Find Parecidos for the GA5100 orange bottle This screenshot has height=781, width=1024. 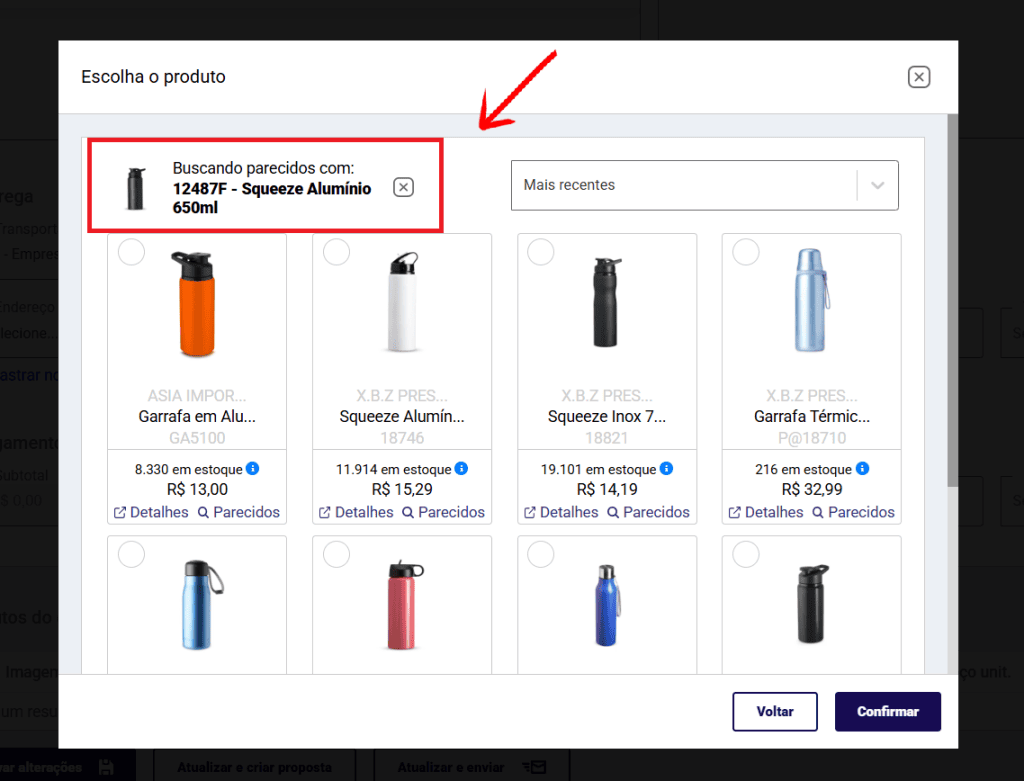[x=238, y=513]
